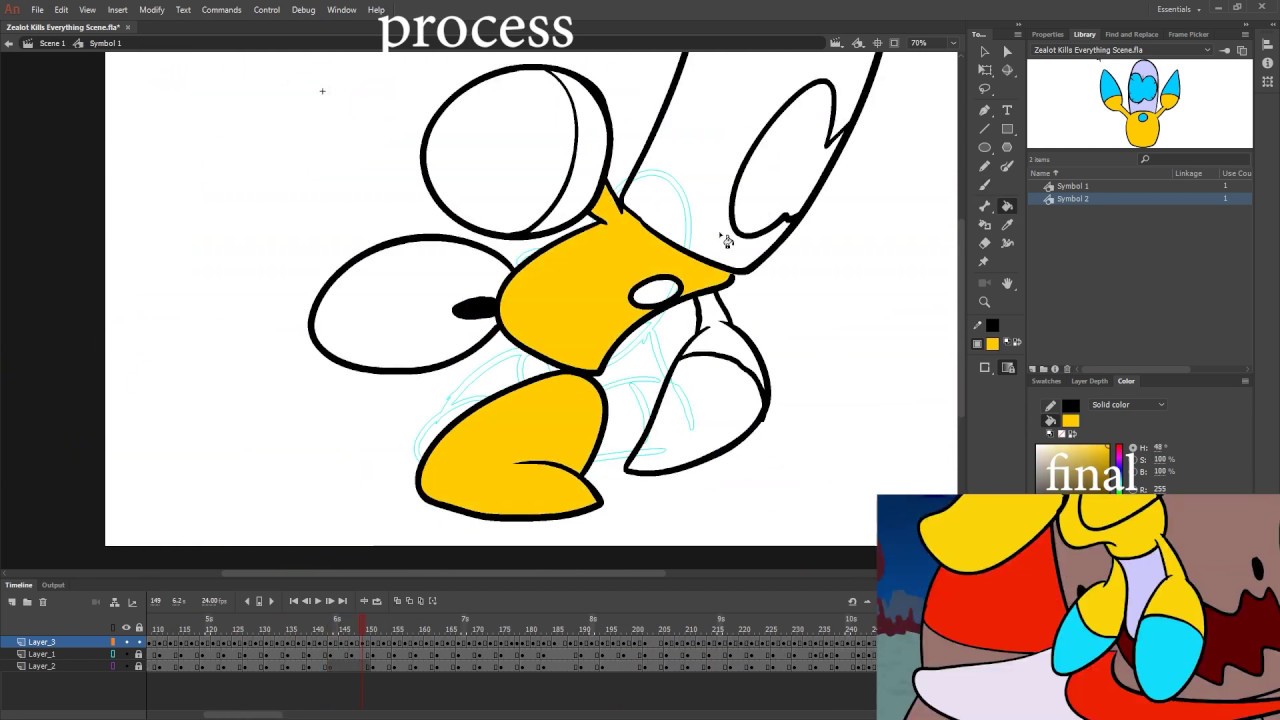This screenshot has height=720, width=1280.
Task: Open the Edit Scene dropdown icon
Action: coord(836,43)
